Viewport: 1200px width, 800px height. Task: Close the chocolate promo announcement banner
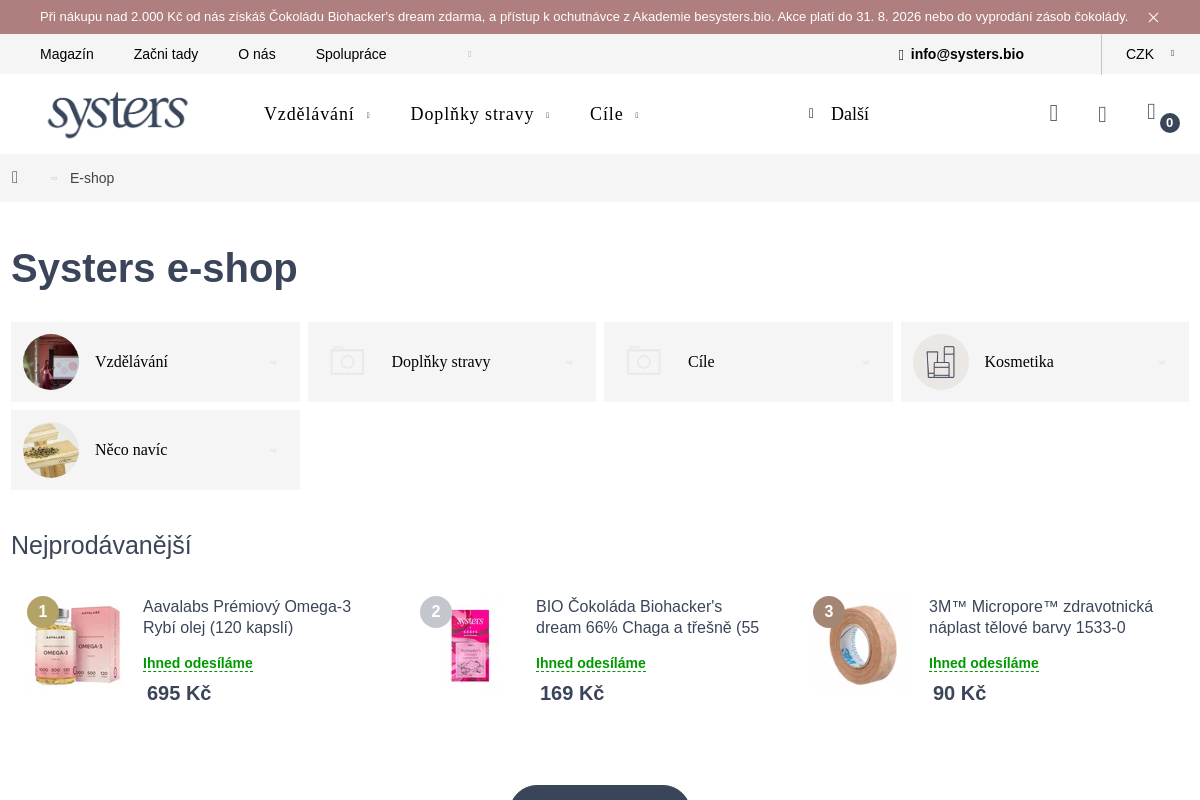[x=1153, y=17]
